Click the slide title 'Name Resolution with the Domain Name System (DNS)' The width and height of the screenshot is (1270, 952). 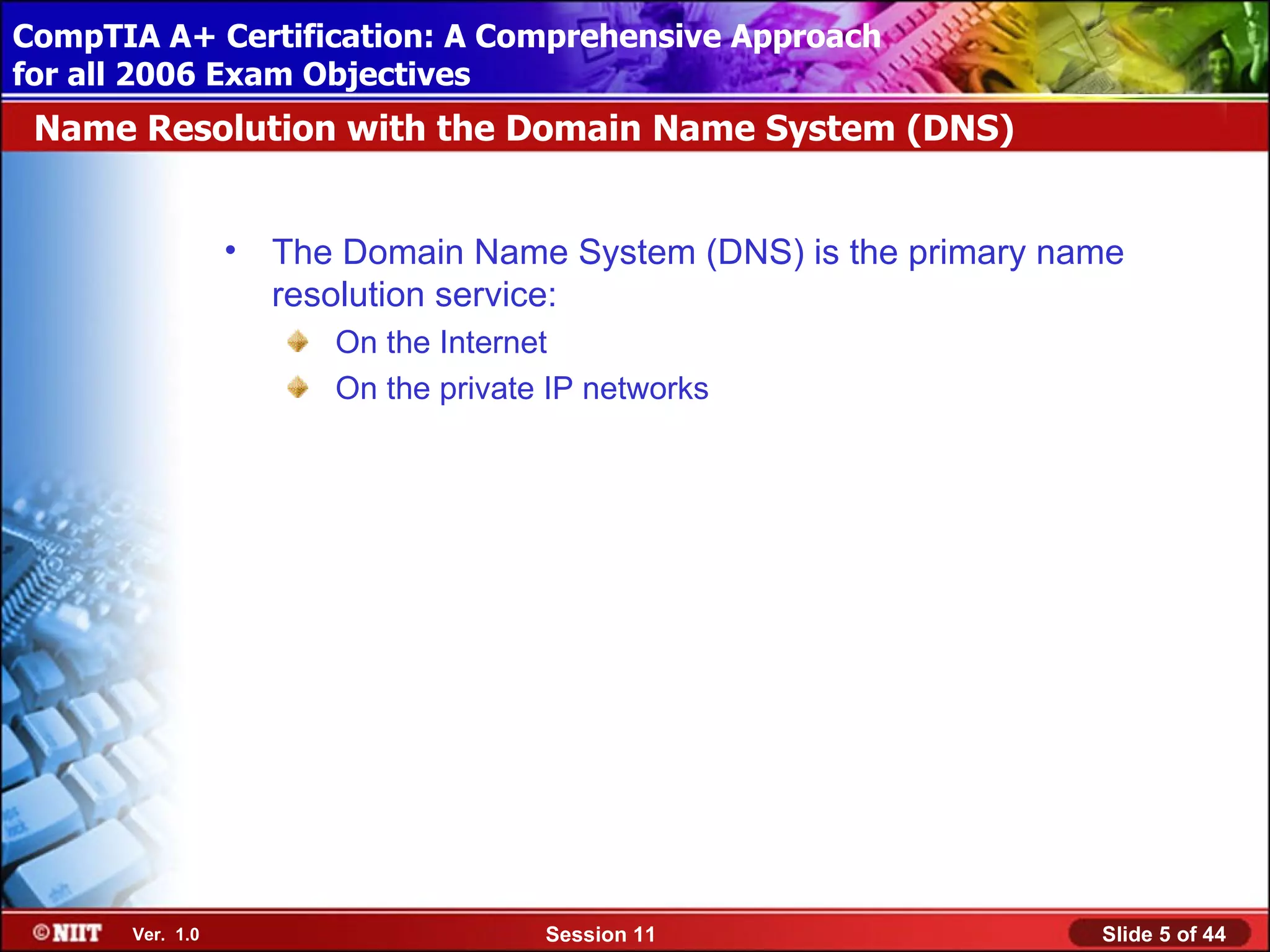(524, 128)
